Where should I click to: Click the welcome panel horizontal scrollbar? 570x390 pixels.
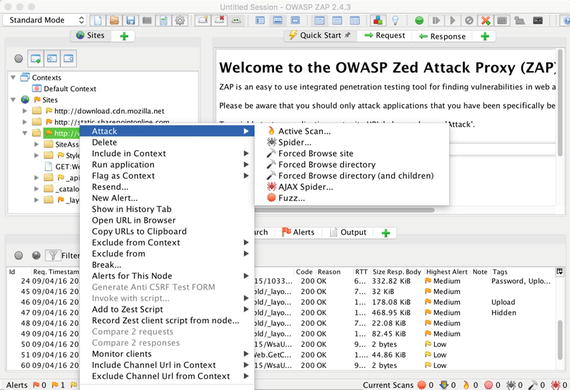tap(344, 210)
